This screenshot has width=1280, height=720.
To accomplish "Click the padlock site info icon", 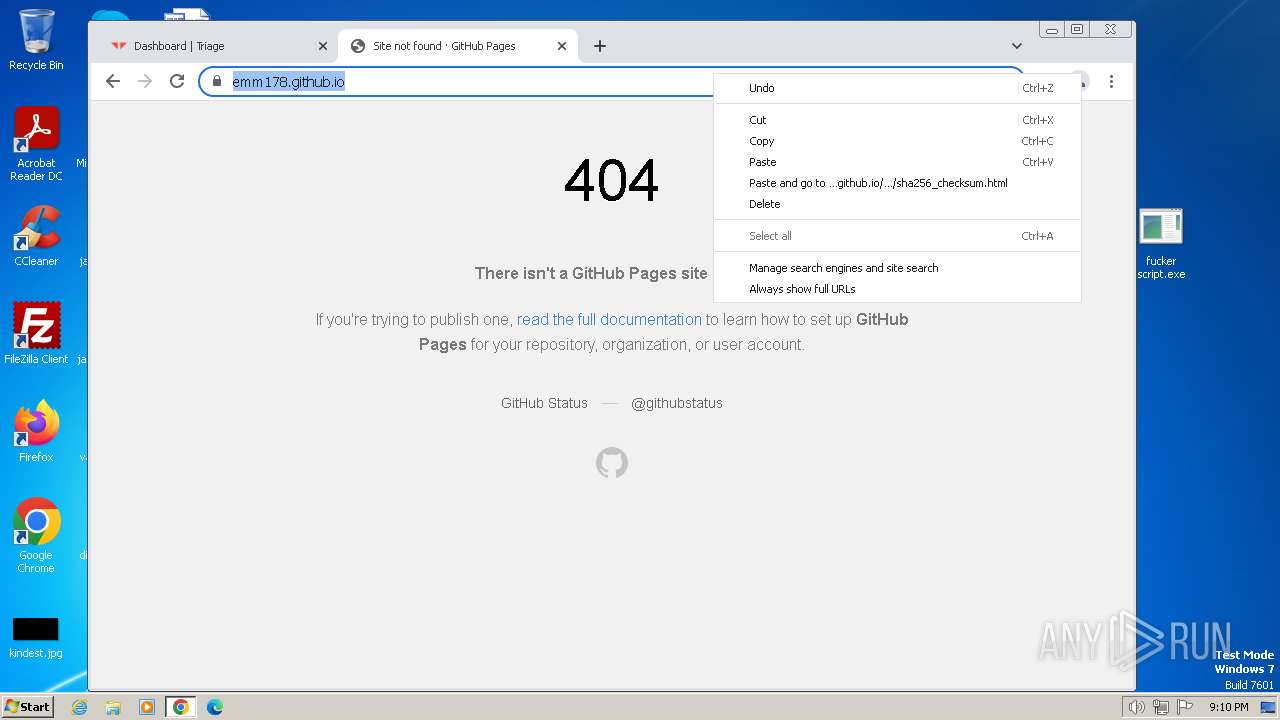I will pyautogui.click(x=216, y=81).
